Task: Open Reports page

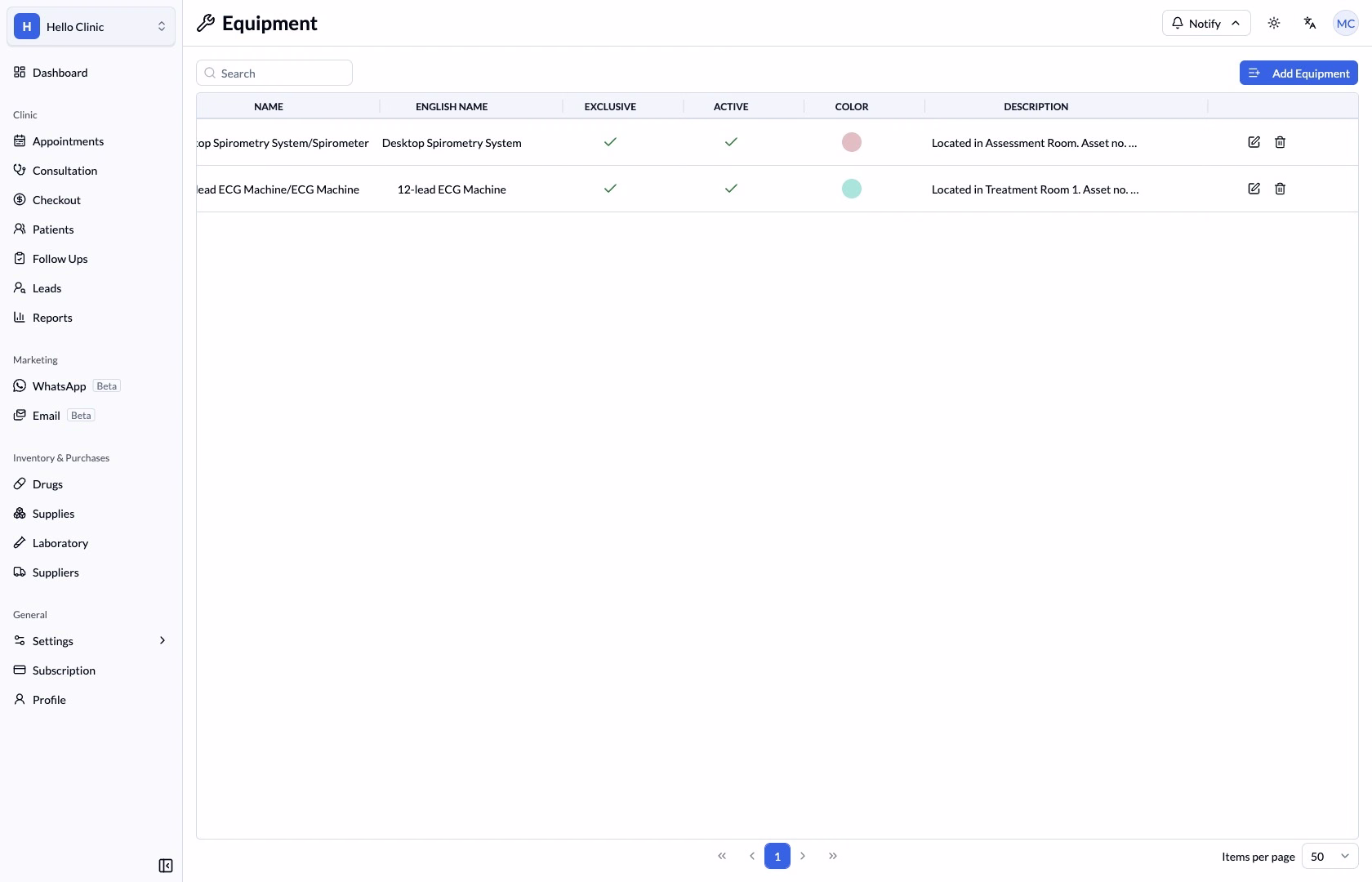Action: 91,318
